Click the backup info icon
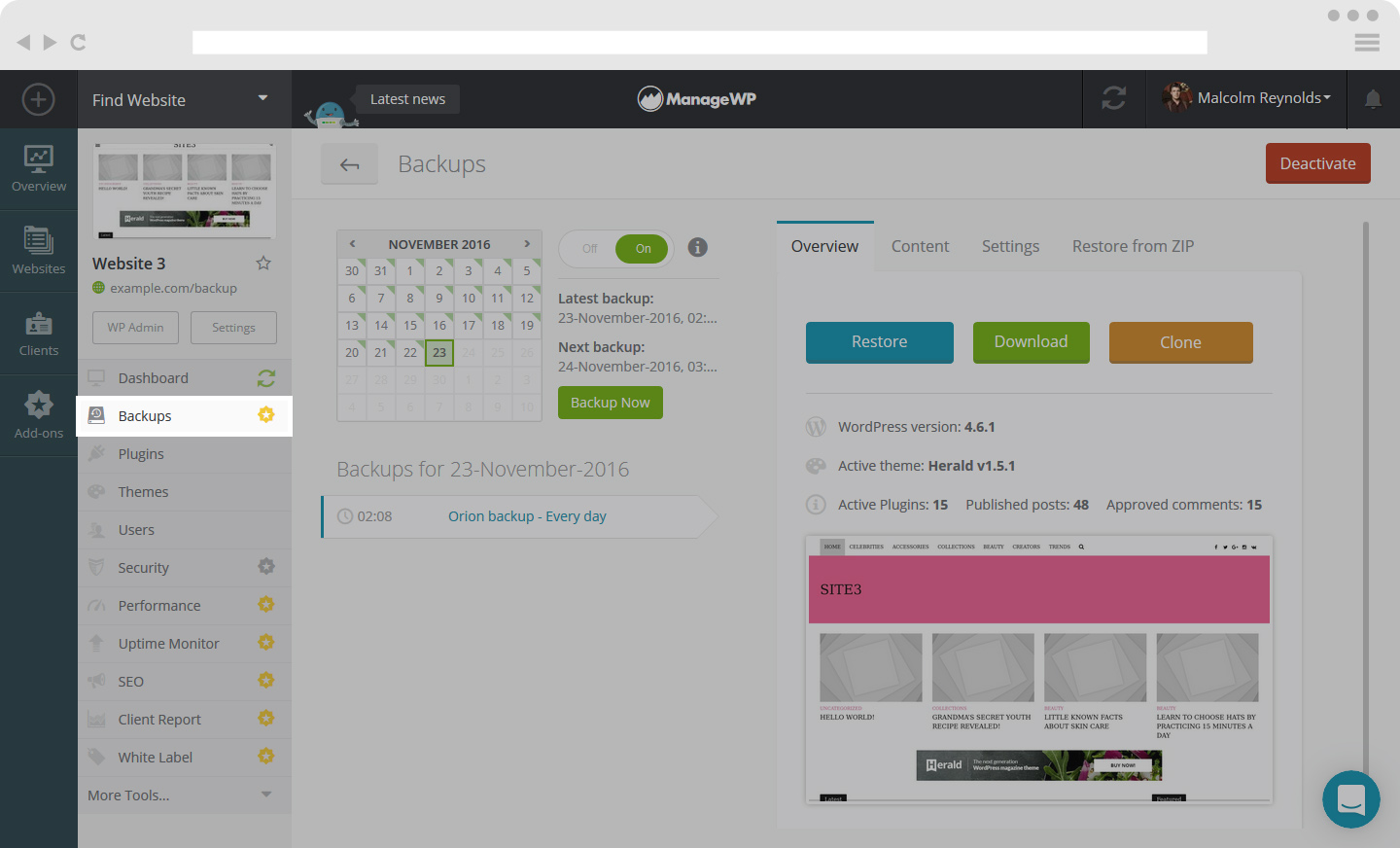This screenshot has height=848, width=1400. point(698,247)
